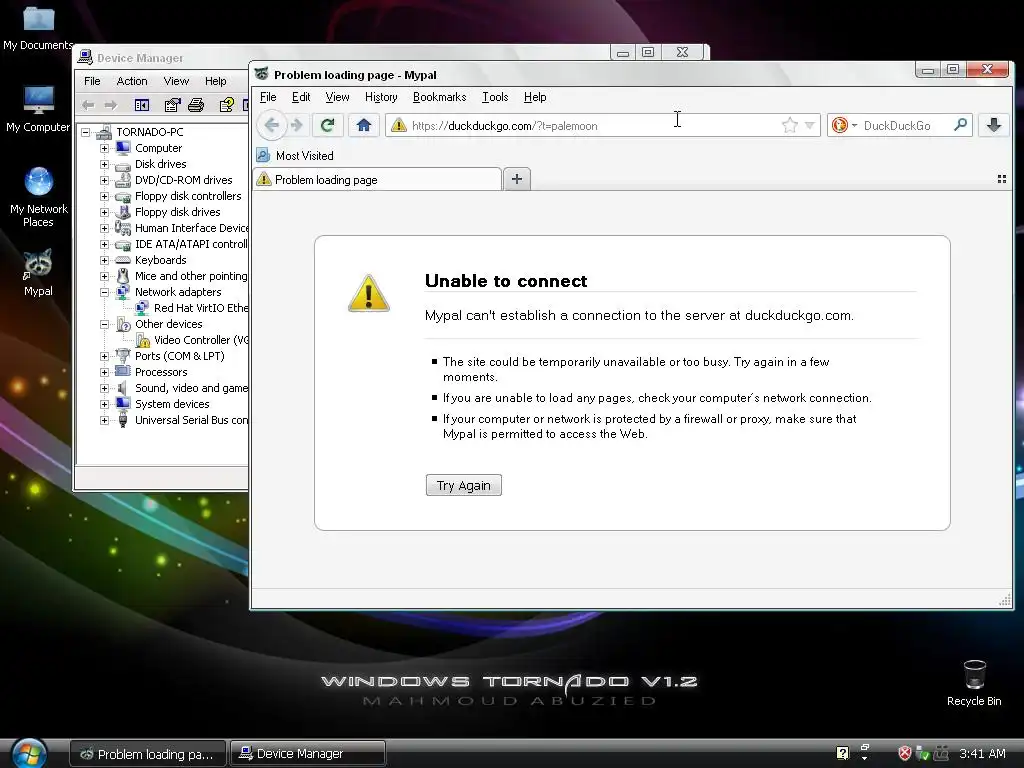
Task: Switch to Device Manager taskbar button
Action: (308, 753)
